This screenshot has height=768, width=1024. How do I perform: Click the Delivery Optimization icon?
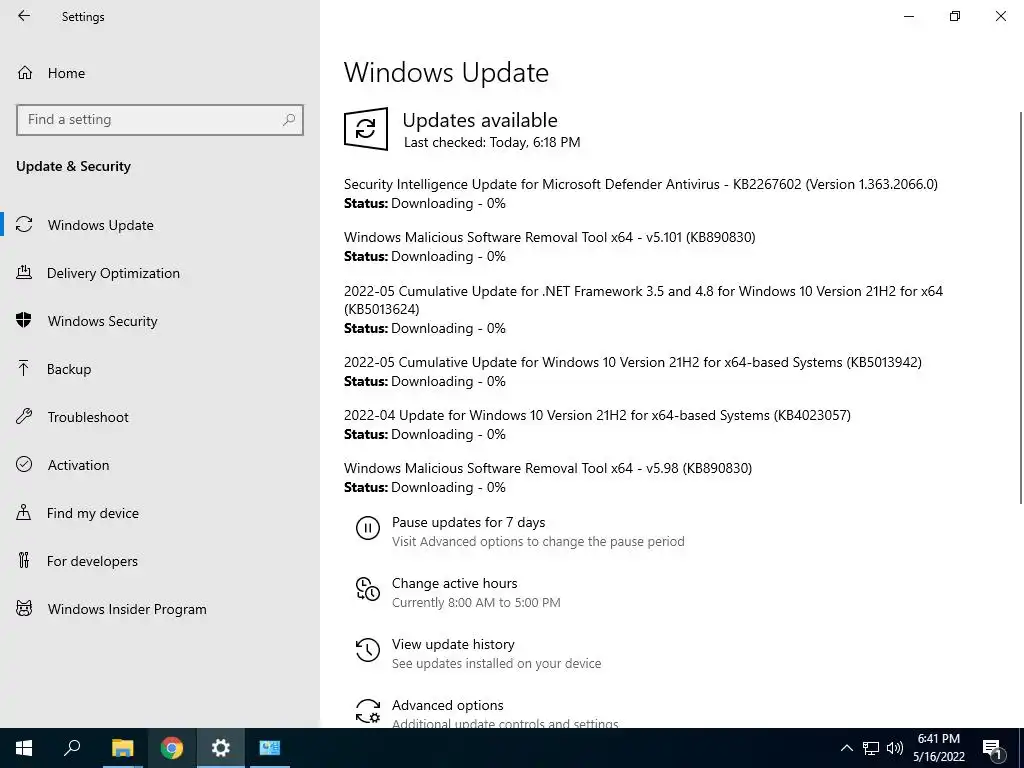[x=24, y=272]
